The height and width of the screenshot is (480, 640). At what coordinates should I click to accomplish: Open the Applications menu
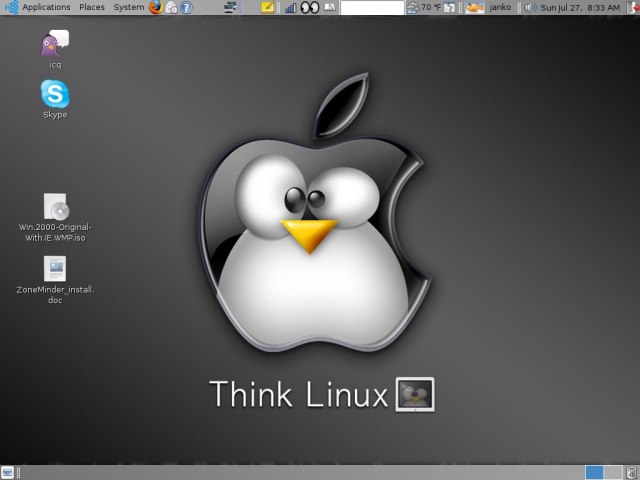(x=46, y=7)
